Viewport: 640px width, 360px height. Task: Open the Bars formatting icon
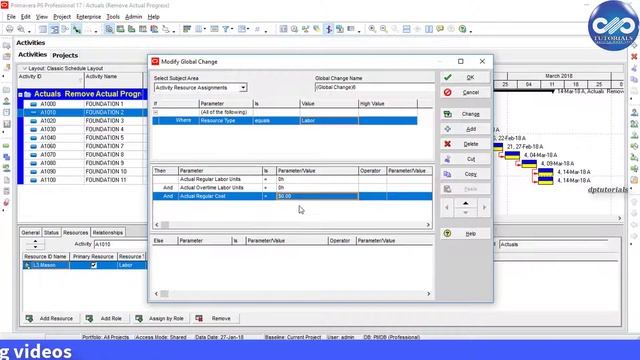[x=187, y=29]
